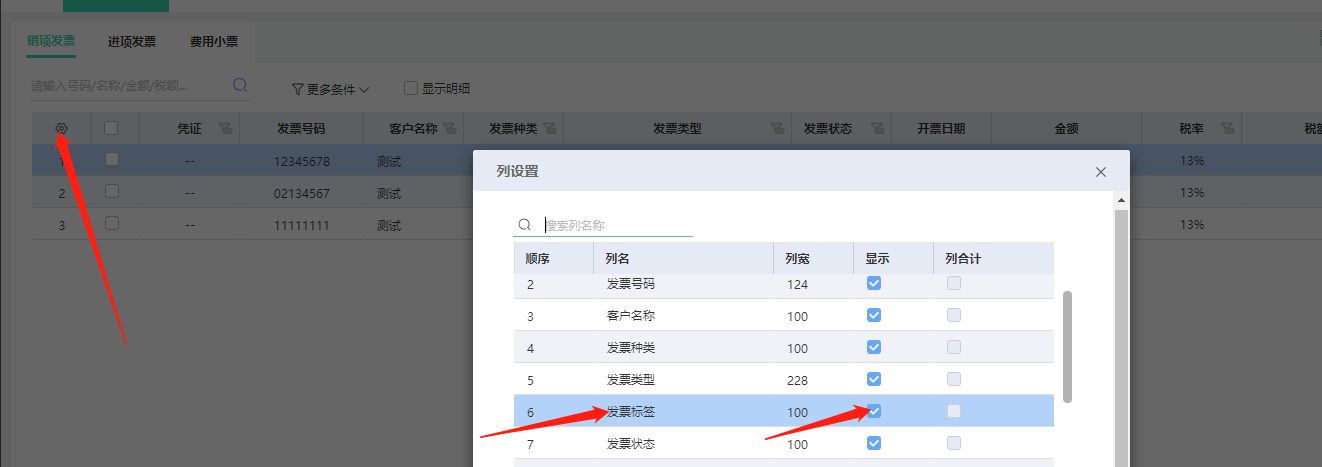Screen dimensions: 1322x467
Task: Select 发票类型 row in column list
Action: tap(784, 379)
